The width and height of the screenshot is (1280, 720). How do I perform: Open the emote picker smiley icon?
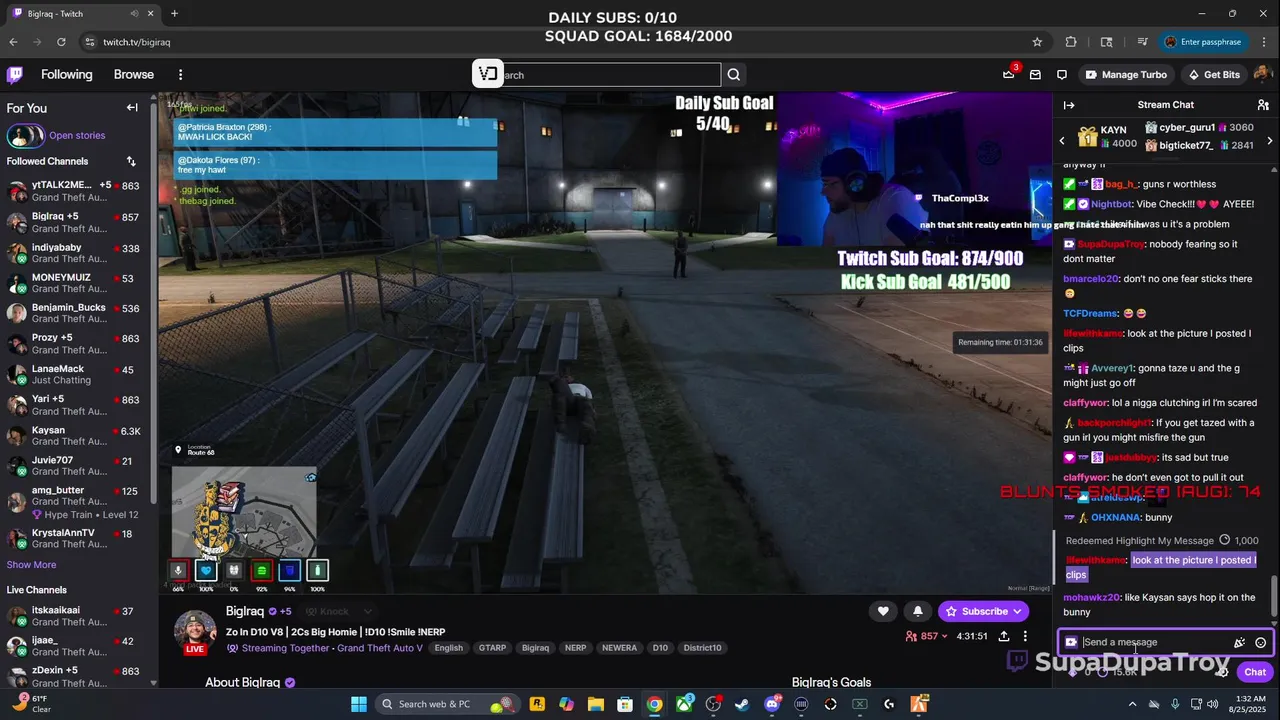pos(1261,643)
